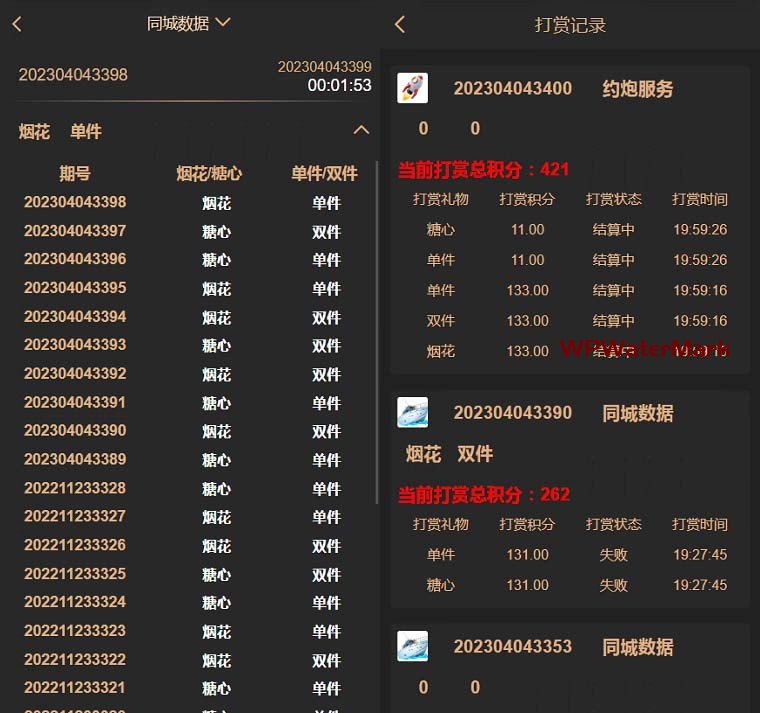Image resolution: width=760 pixels, height=713 pixels.
Task: Click the countdown timer 00:01:53
Action: pyautogui.click(x=339, y=86)
